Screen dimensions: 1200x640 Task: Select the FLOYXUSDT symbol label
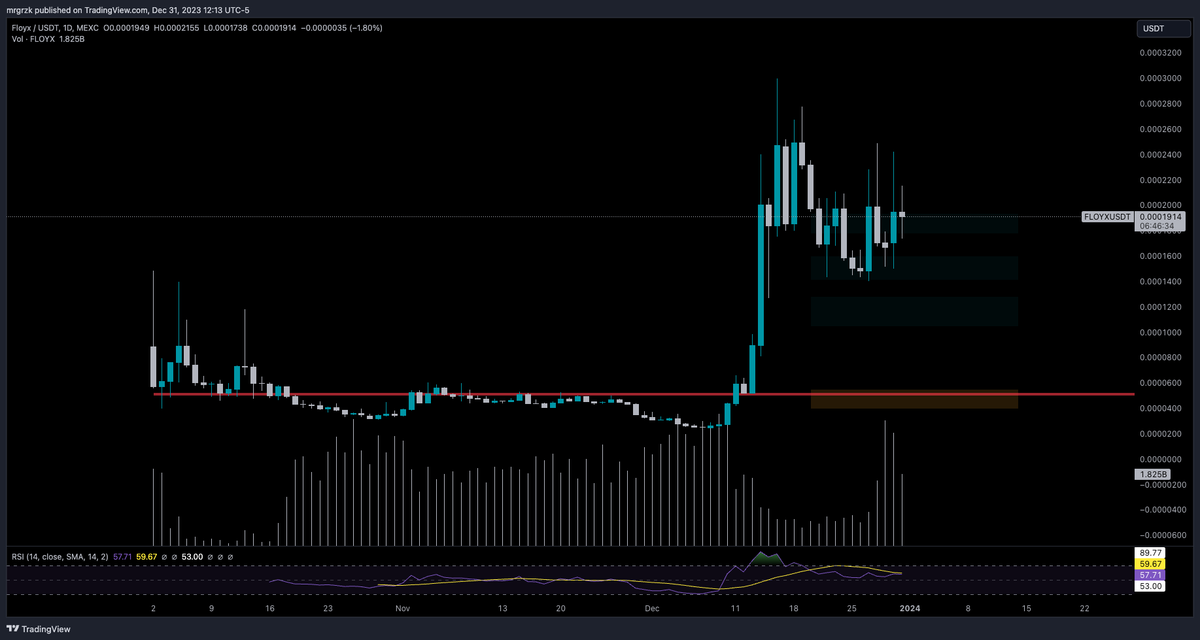(1108, 217)
